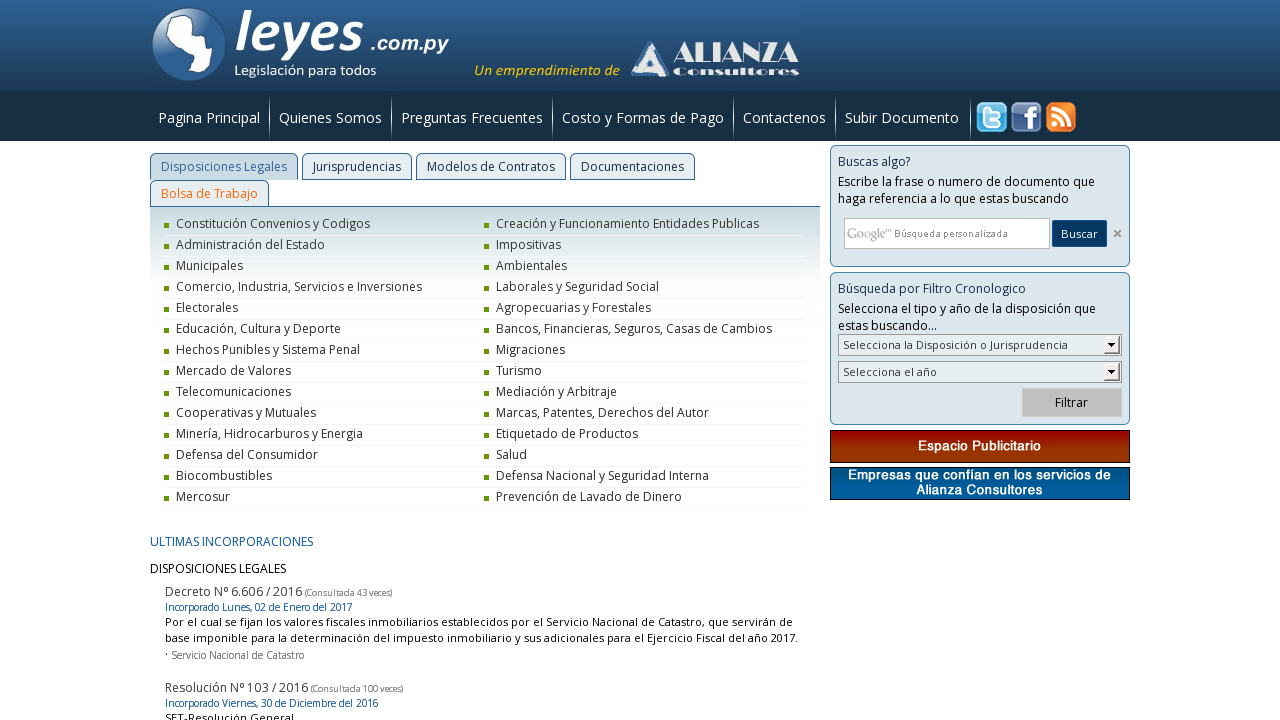Open Electorales category

pyautogui.click(x=207, y=308)
